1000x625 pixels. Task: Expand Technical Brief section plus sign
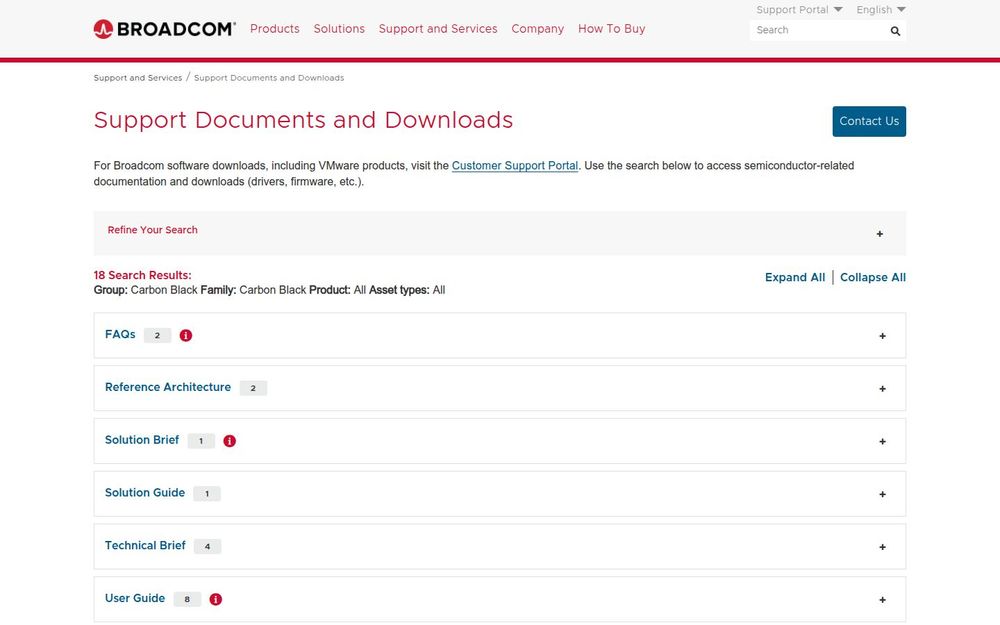[883, 547]
